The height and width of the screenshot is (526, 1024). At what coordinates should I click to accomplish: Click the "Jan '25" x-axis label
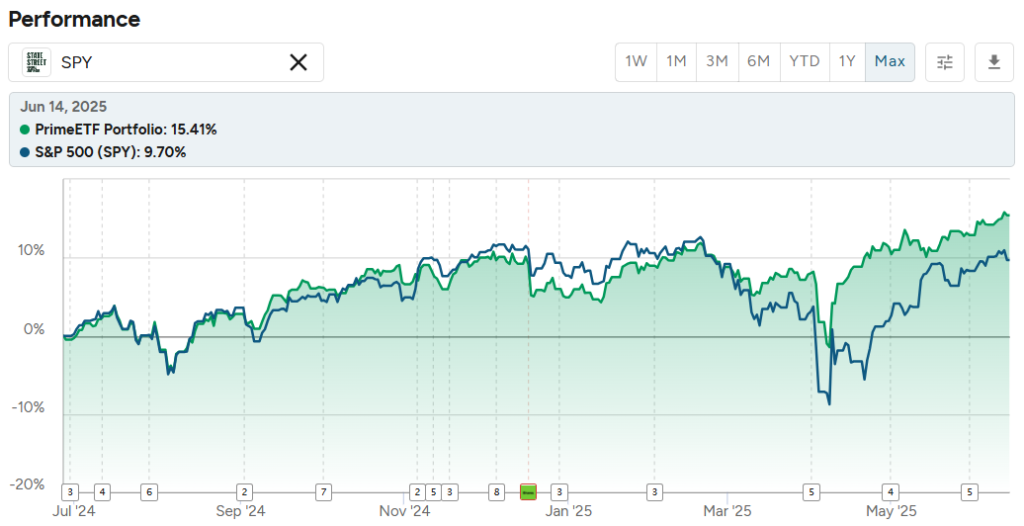pos(568,511)
